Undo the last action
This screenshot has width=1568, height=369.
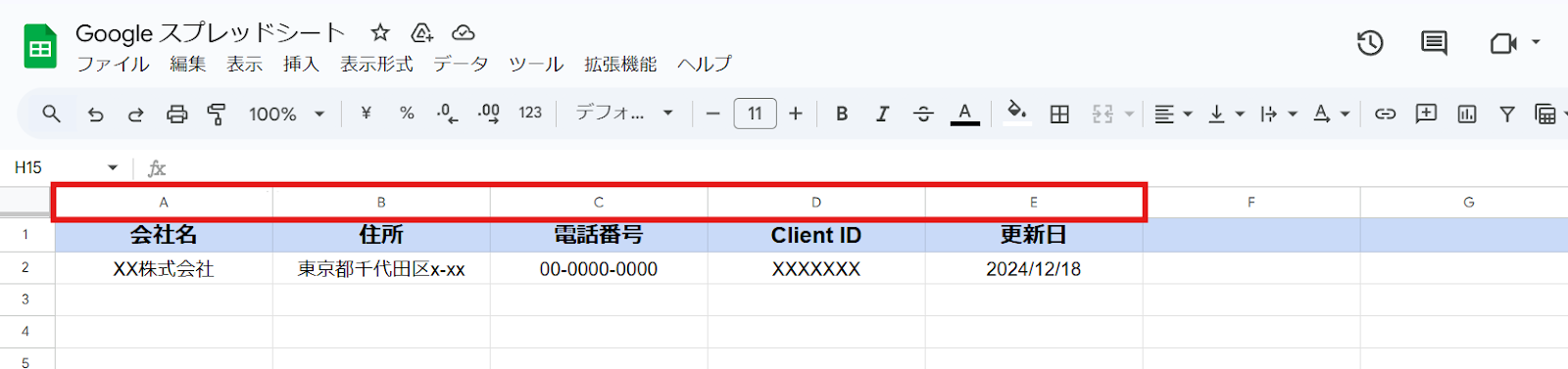(x=95, y=115)
